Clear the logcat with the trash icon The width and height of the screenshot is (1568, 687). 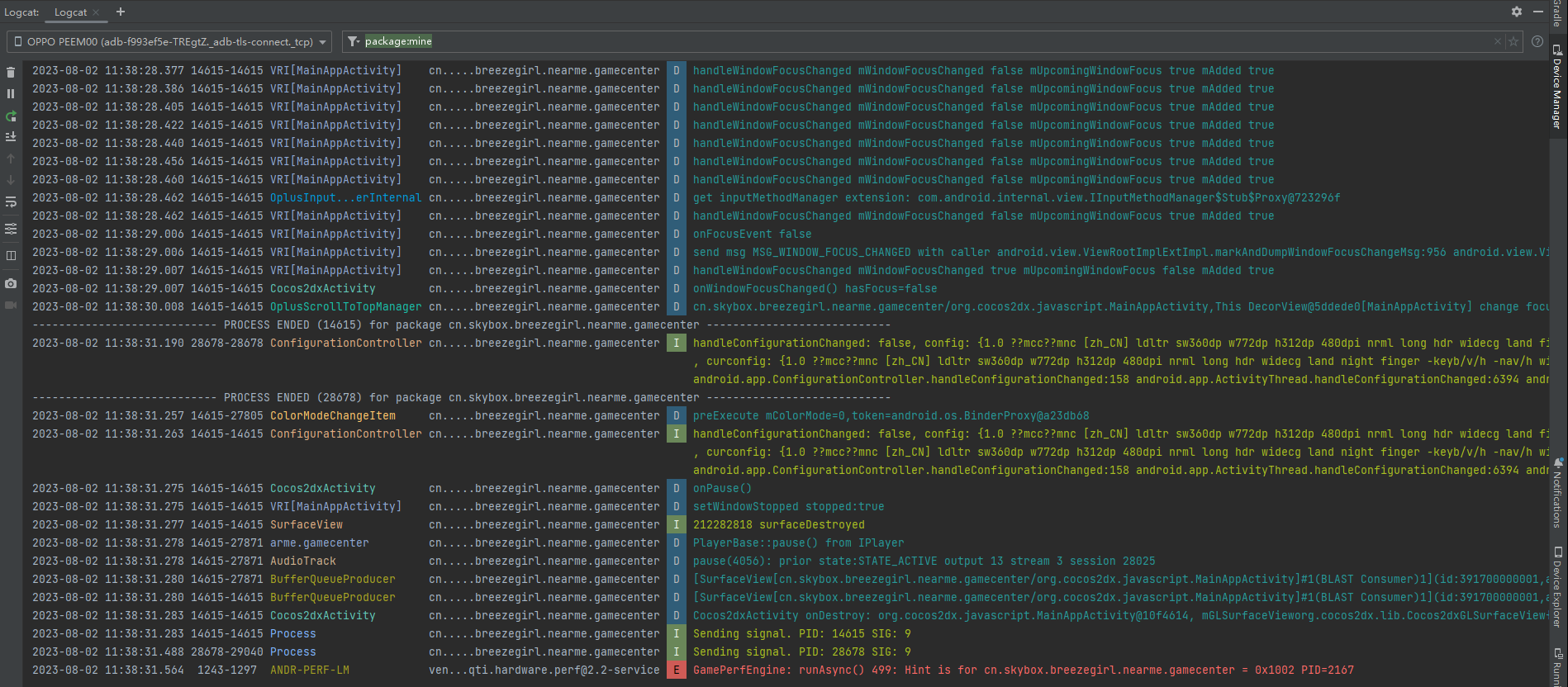pyautogui.click(x=11, y=73)
